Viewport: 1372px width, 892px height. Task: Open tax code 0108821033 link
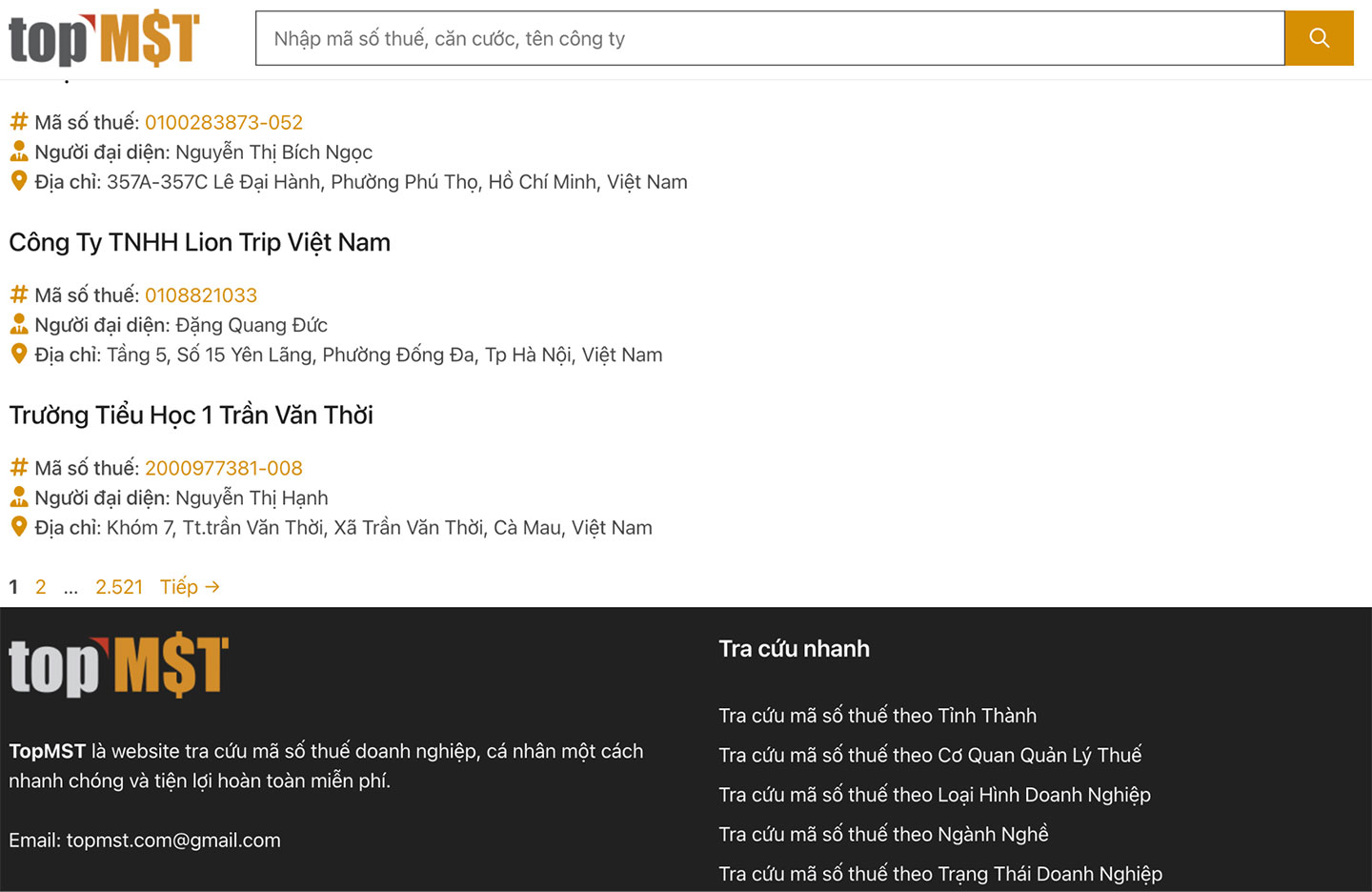(201, 294)
